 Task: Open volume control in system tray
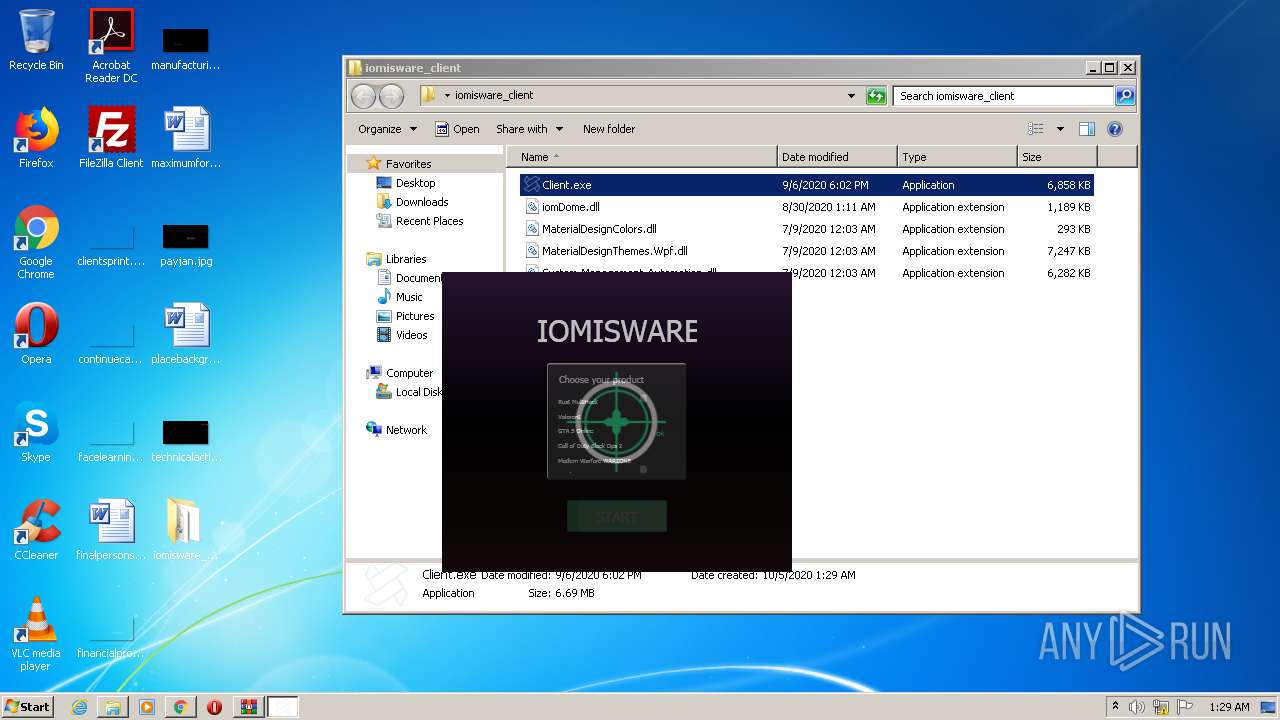click(x=1136, y=707)
